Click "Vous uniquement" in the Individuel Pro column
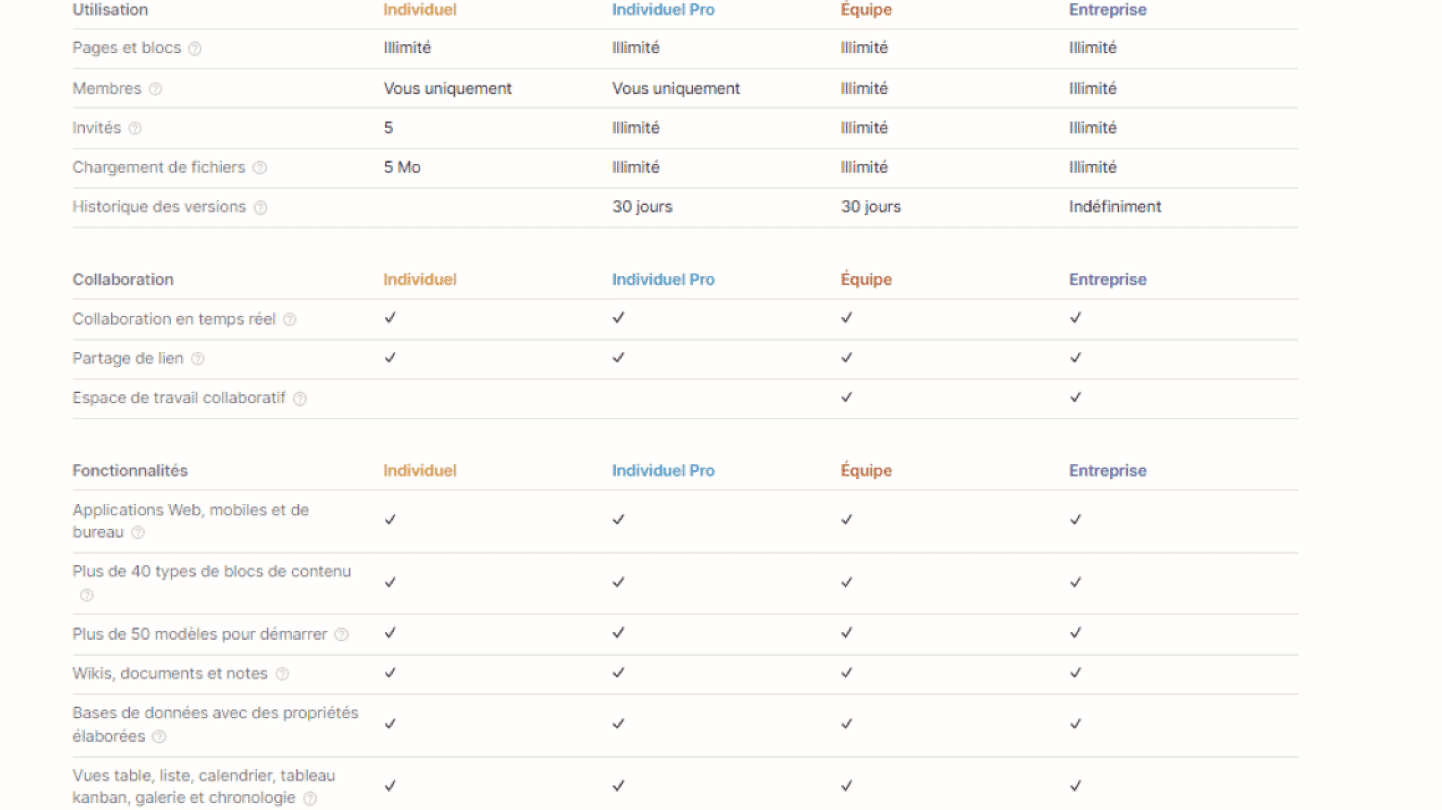The width and height of the screenshot is (1442, 810). (676, 88)
